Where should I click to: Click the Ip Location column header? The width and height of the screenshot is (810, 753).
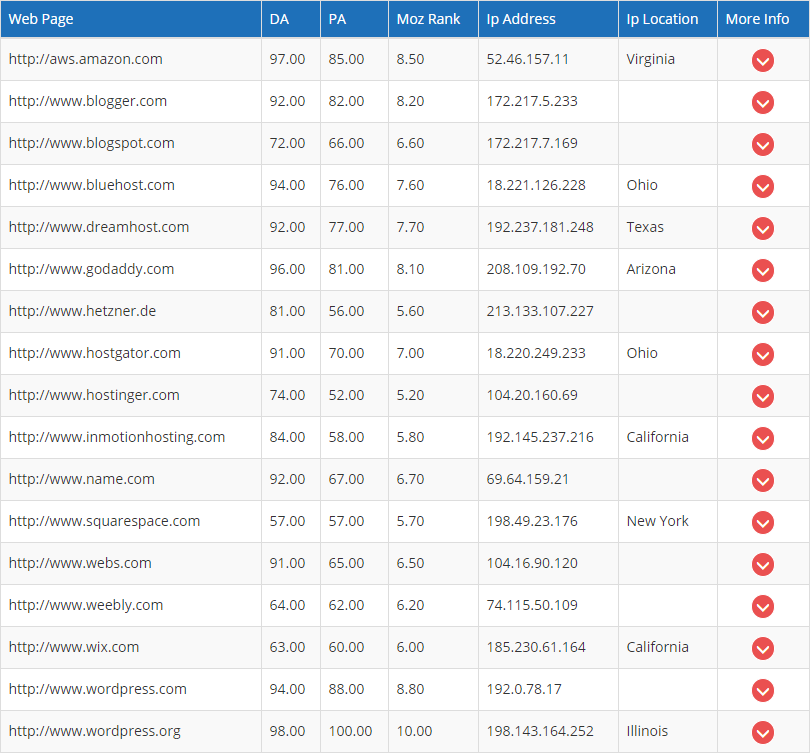(668, 19)
